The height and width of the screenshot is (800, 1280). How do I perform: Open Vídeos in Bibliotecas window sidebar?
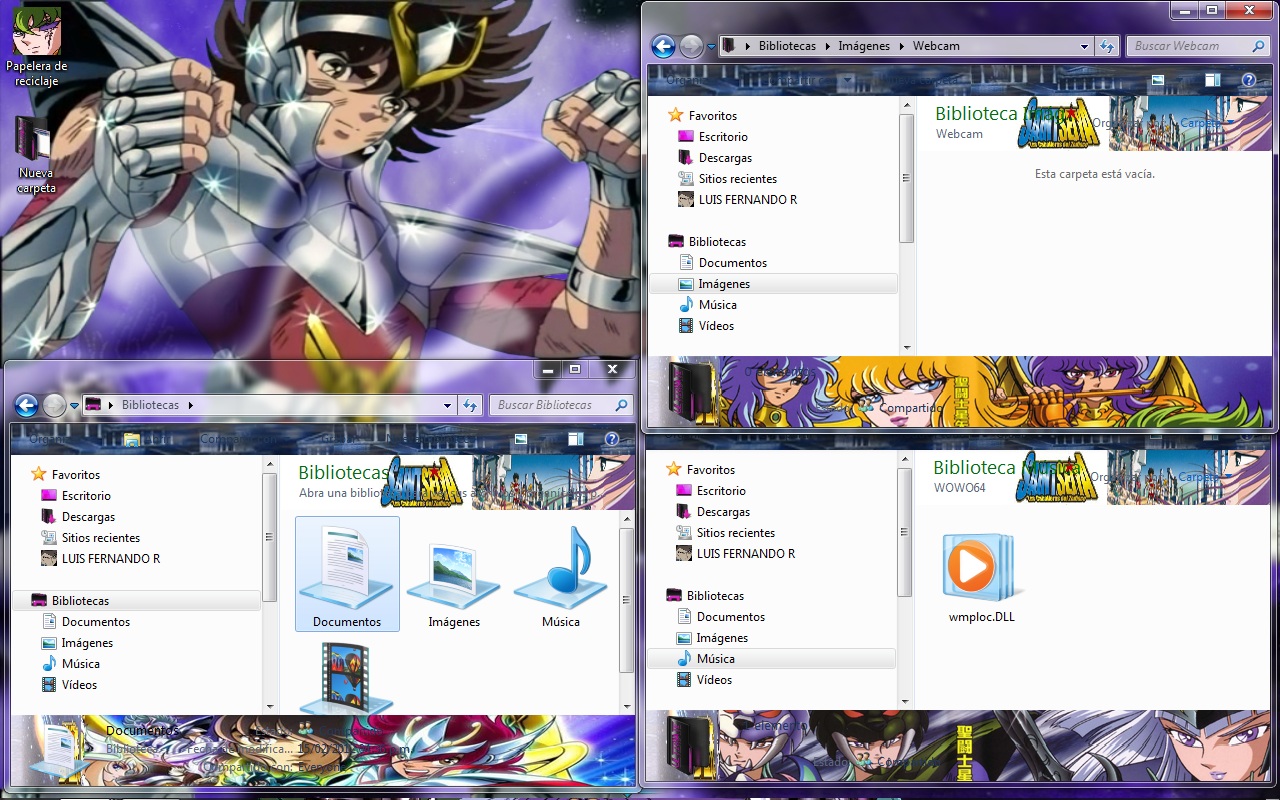[x=79, y=685]
